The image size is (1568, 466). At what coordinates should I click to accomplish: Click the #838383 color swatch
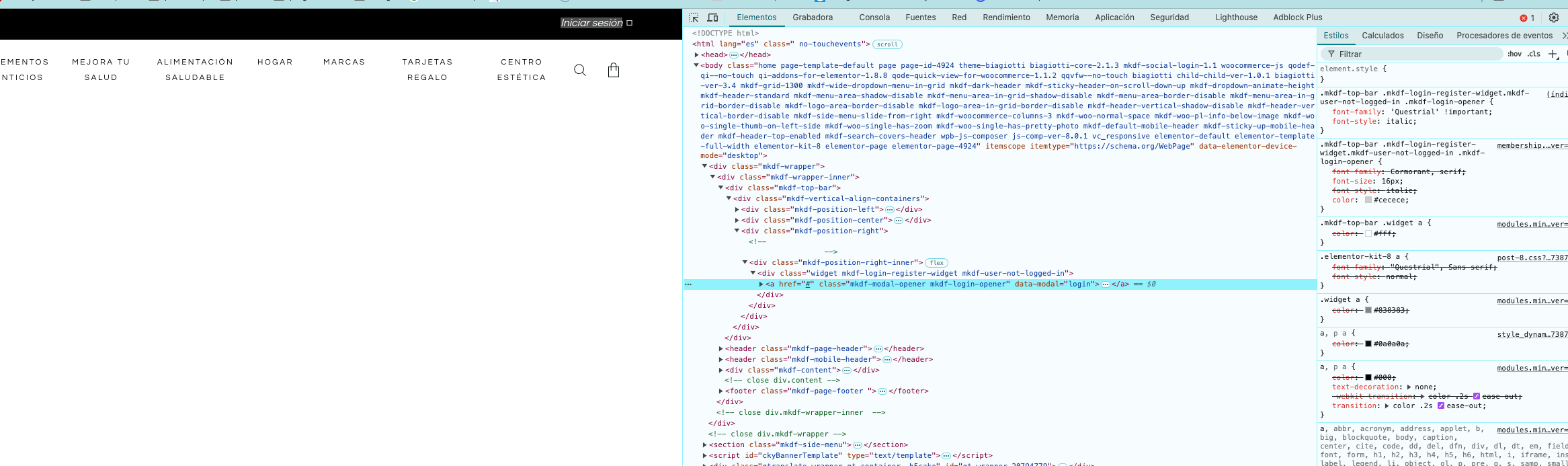point(1368,310)
